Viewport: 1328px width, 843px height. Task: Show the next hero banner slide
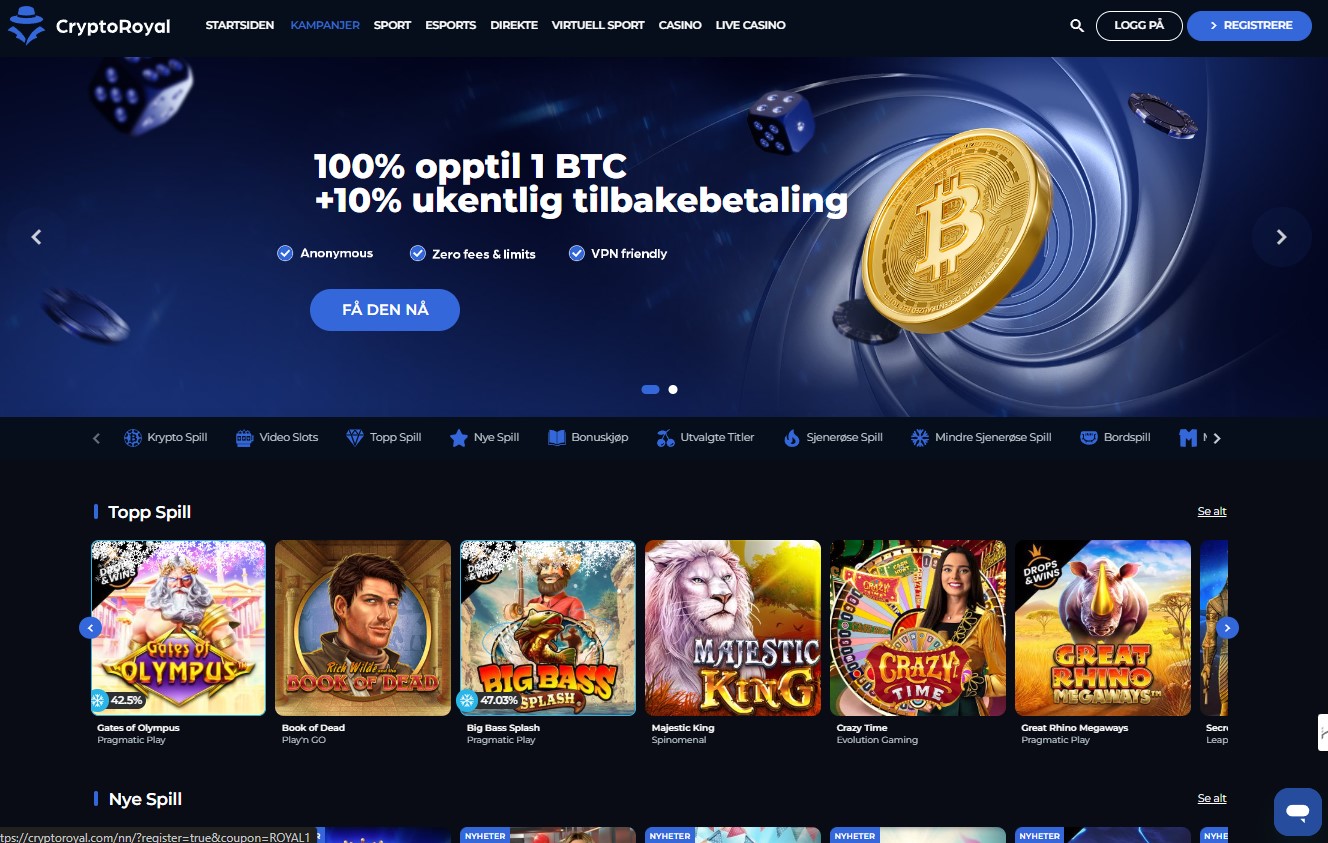pyautogui.click(x=1281, y=237)
